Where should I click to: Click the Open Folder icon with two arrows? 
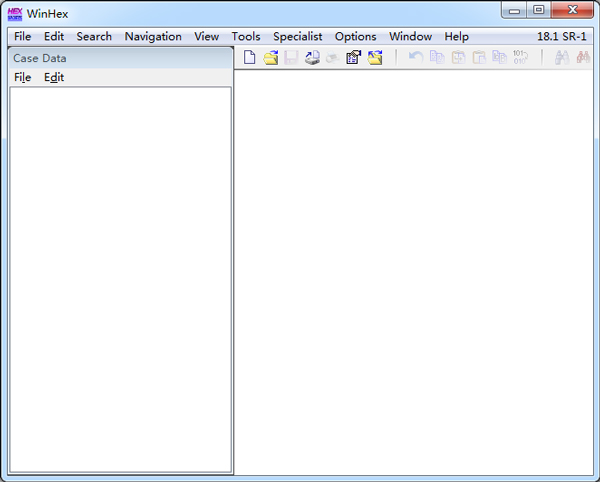click(x=375, y=57)
